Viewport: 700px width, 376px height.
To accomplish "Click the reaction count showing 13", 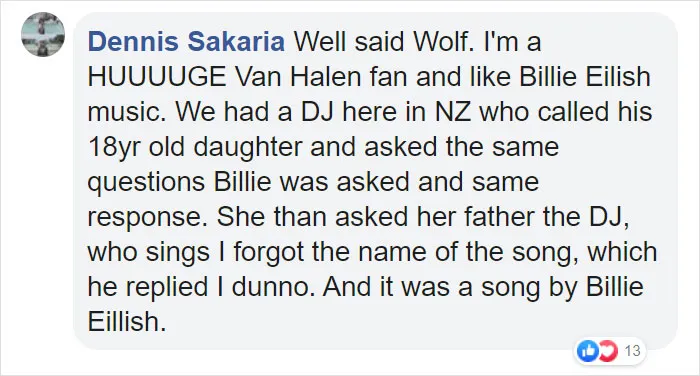I will point(632,351).
